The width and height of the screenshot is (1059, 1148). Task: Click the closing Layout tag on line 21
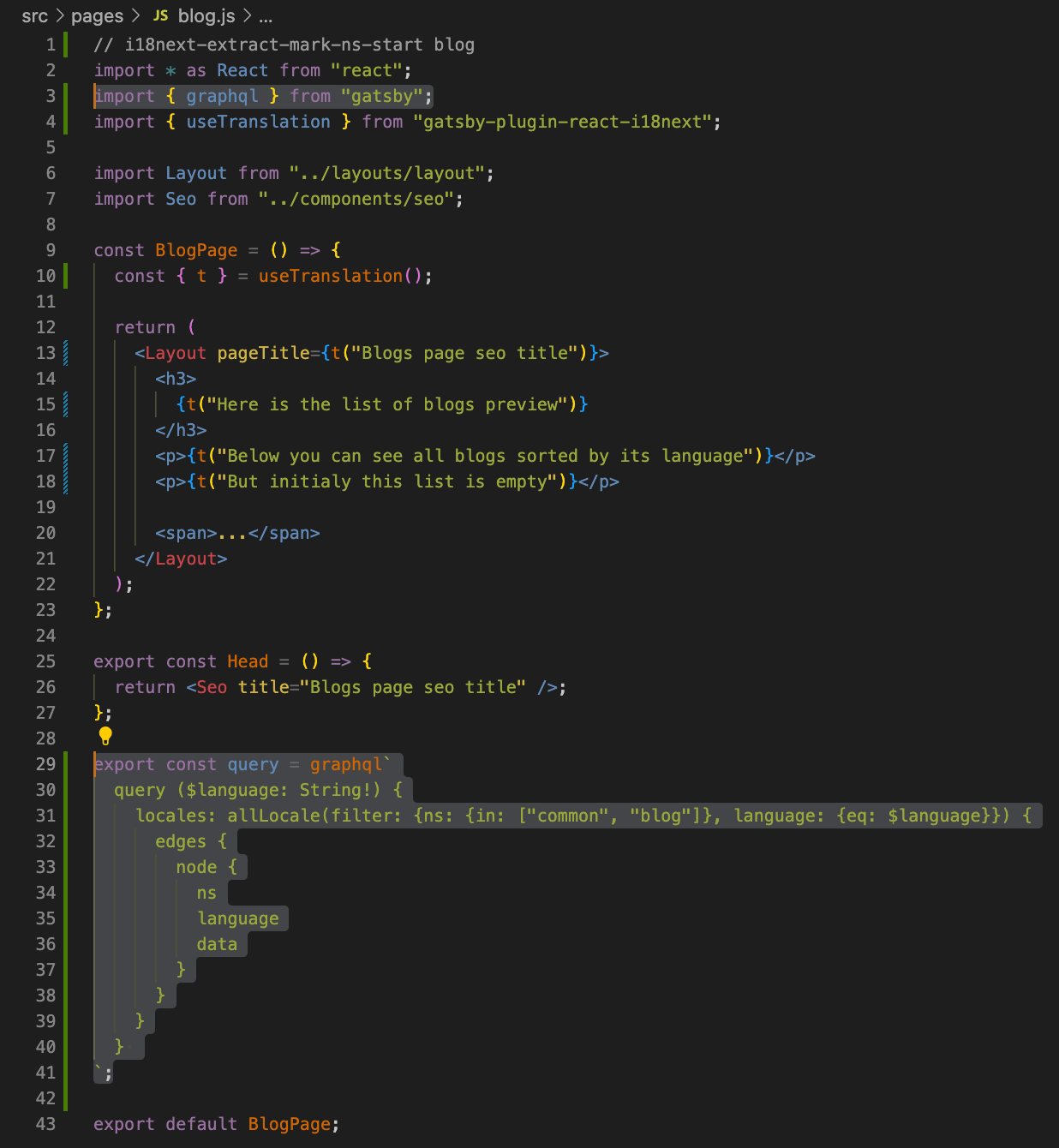[x=181, y=559]
